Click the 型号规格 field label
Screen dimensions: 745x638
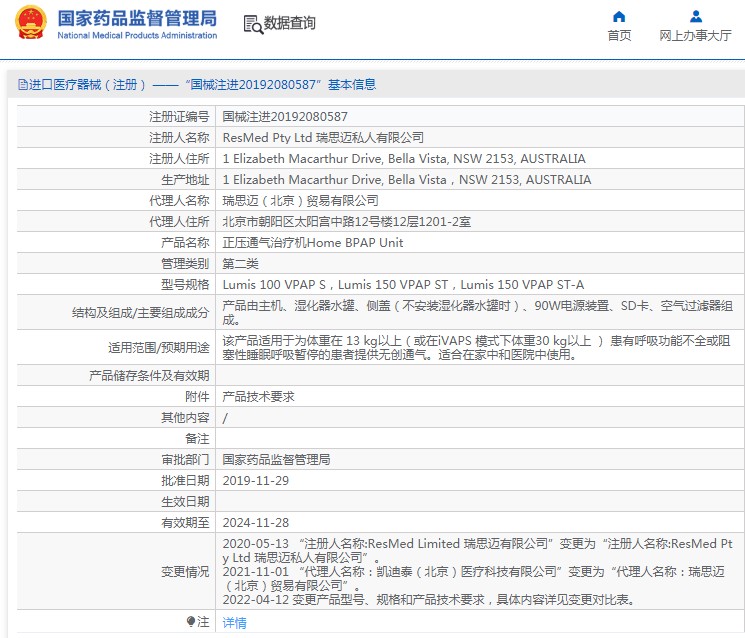coord(185,285)
